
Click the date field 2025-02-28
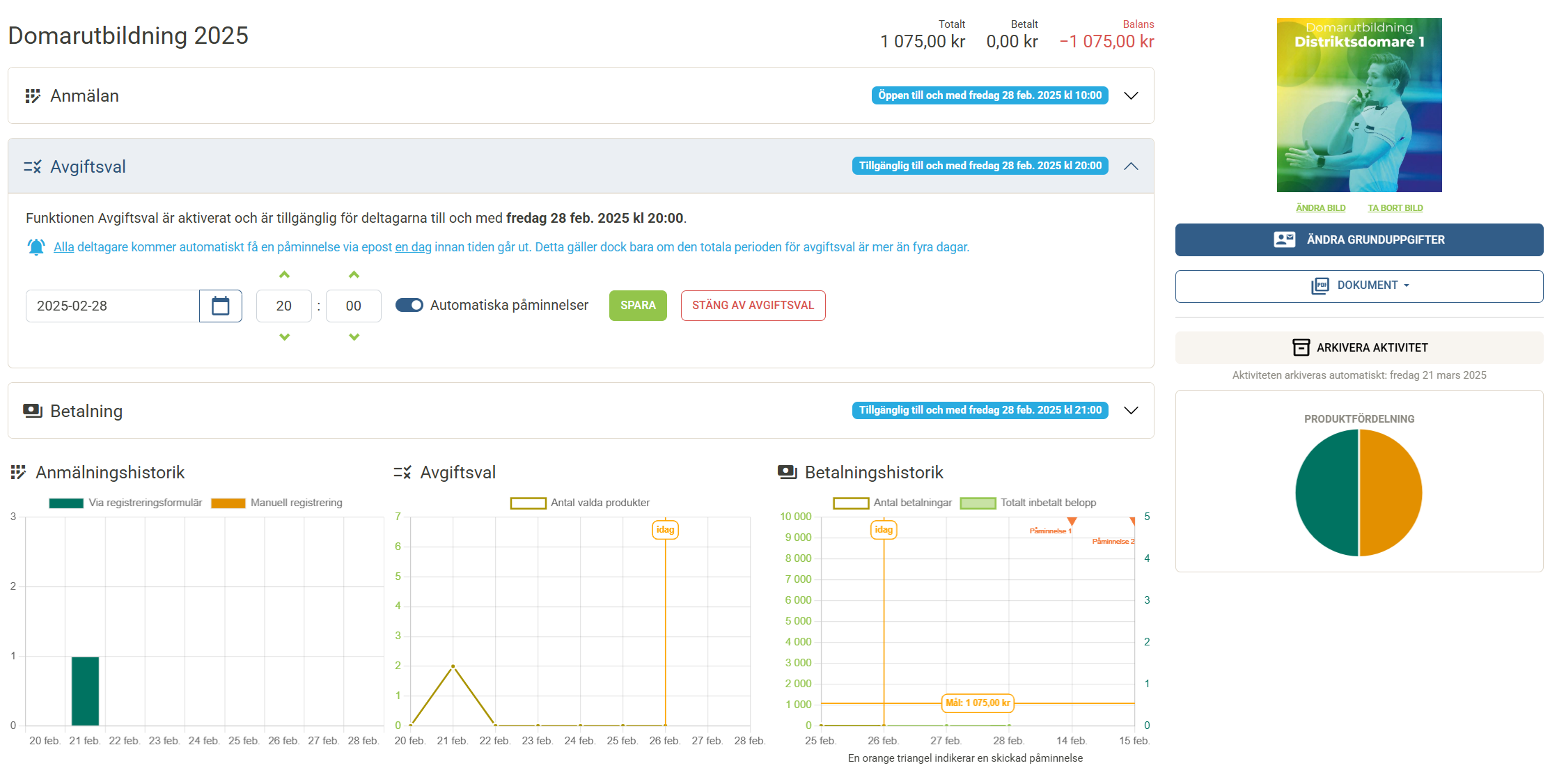(x=113, y=306)
